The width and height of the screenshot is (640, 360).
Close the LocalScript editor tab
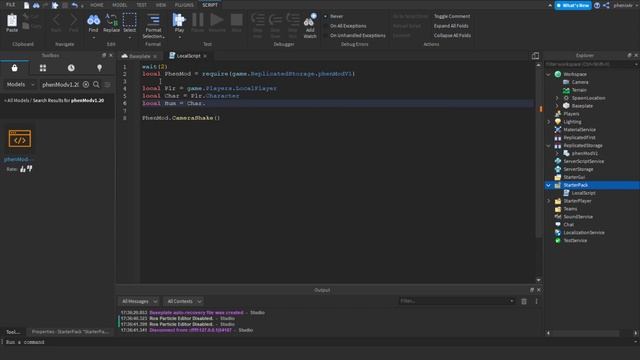point(205,56)
